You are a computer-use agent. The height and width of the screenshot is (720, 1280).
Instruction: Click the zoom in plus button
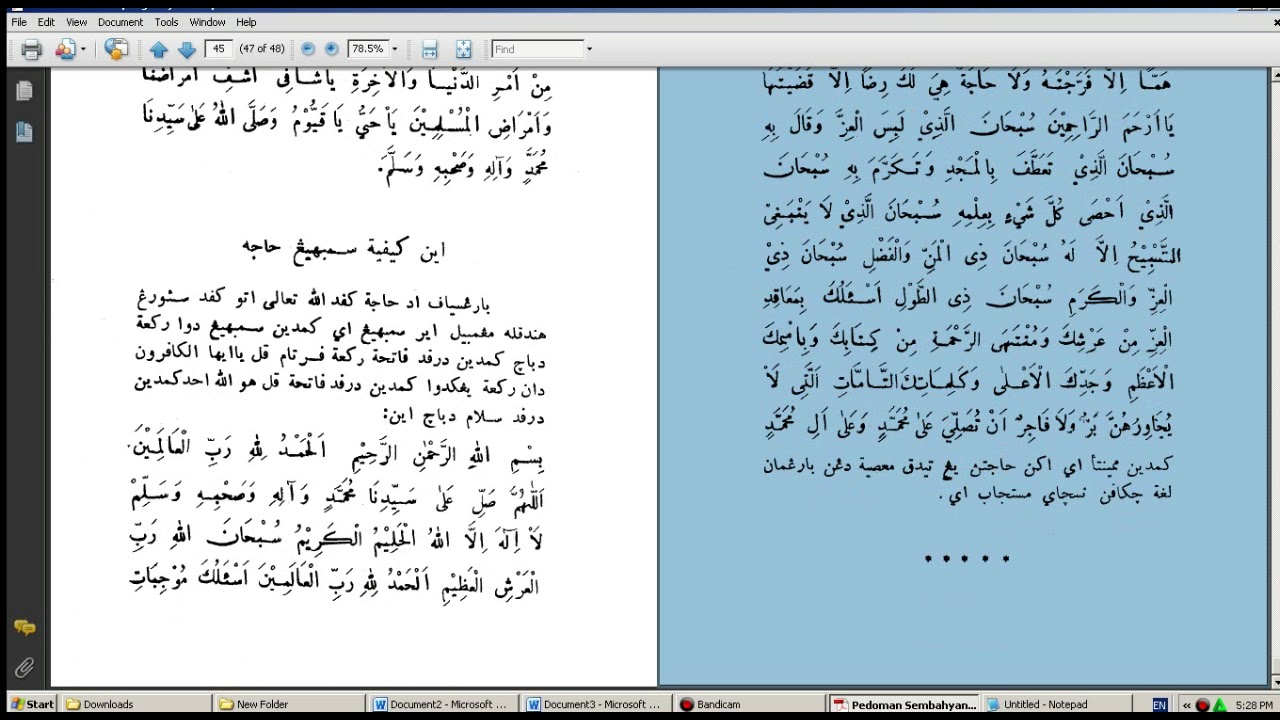tap(331, 49)
